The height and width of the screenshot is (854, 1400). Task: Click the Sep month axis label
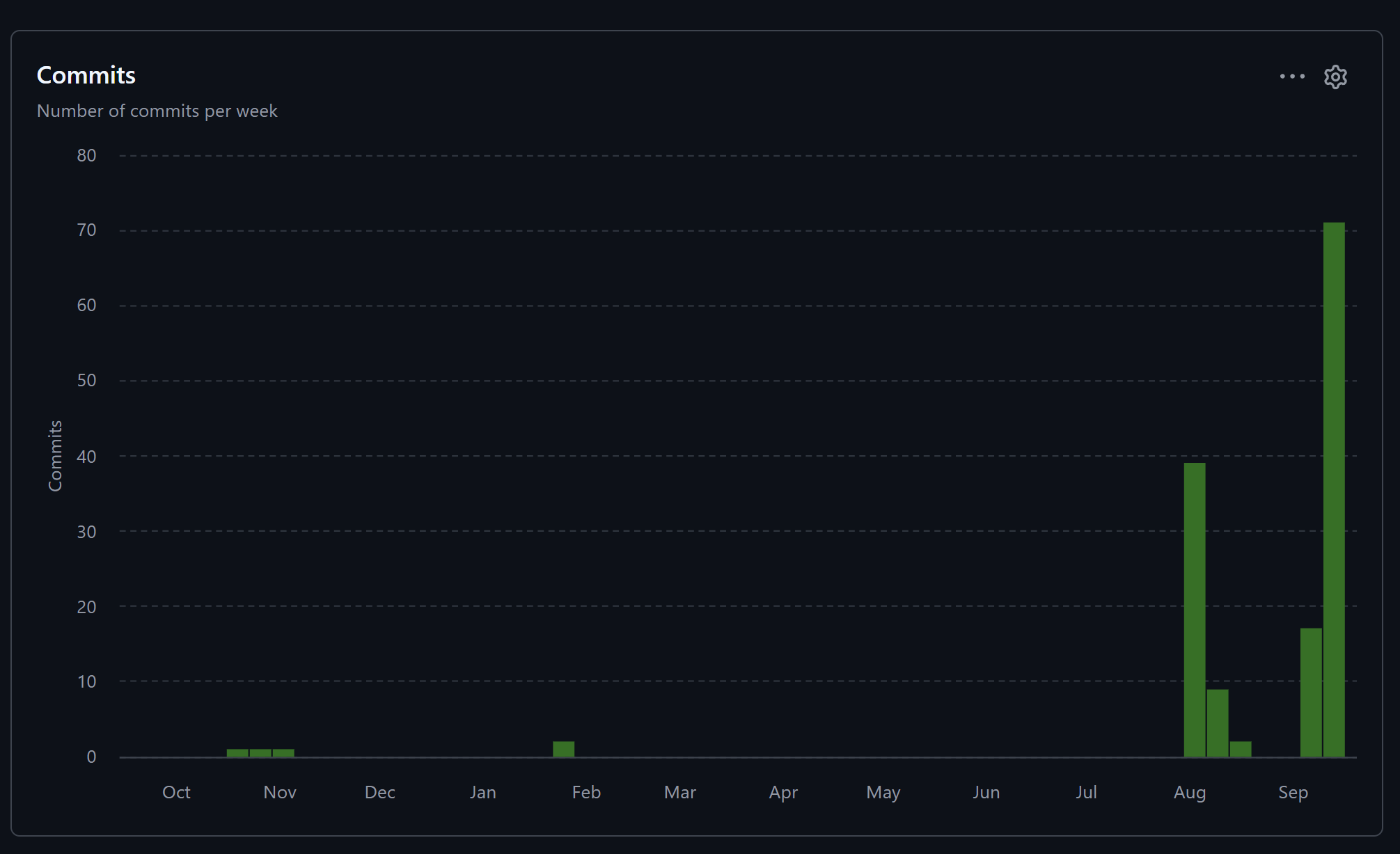[1293, 792]
